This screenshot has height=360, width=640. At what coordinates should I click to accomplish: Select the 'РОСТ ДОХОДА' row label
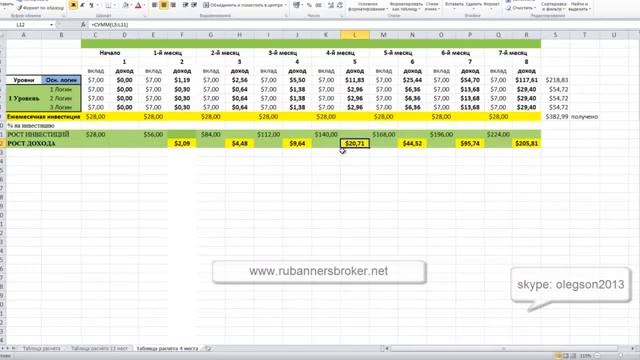[31, 143]
